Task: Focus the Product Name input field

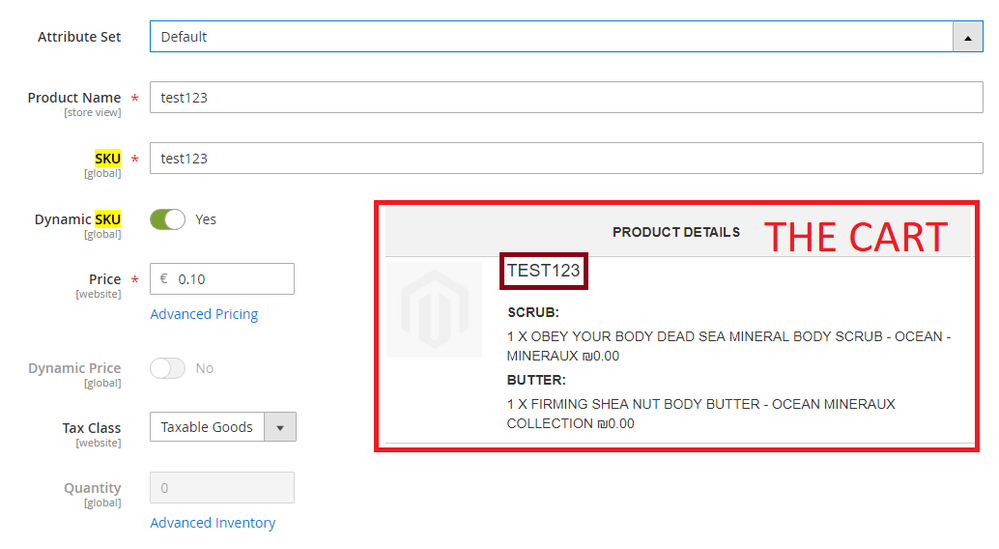Action: 565,98
